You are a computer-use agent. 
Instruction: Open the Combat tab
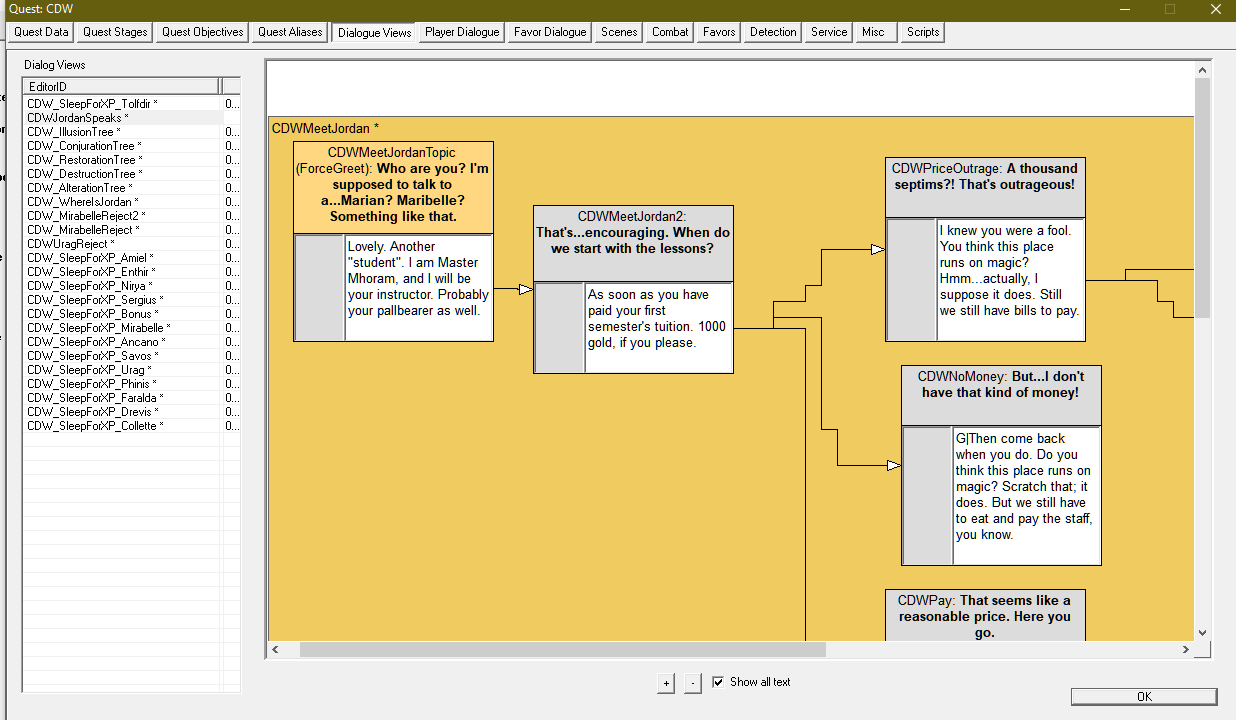pyautogui.click(x=670, y=32)
